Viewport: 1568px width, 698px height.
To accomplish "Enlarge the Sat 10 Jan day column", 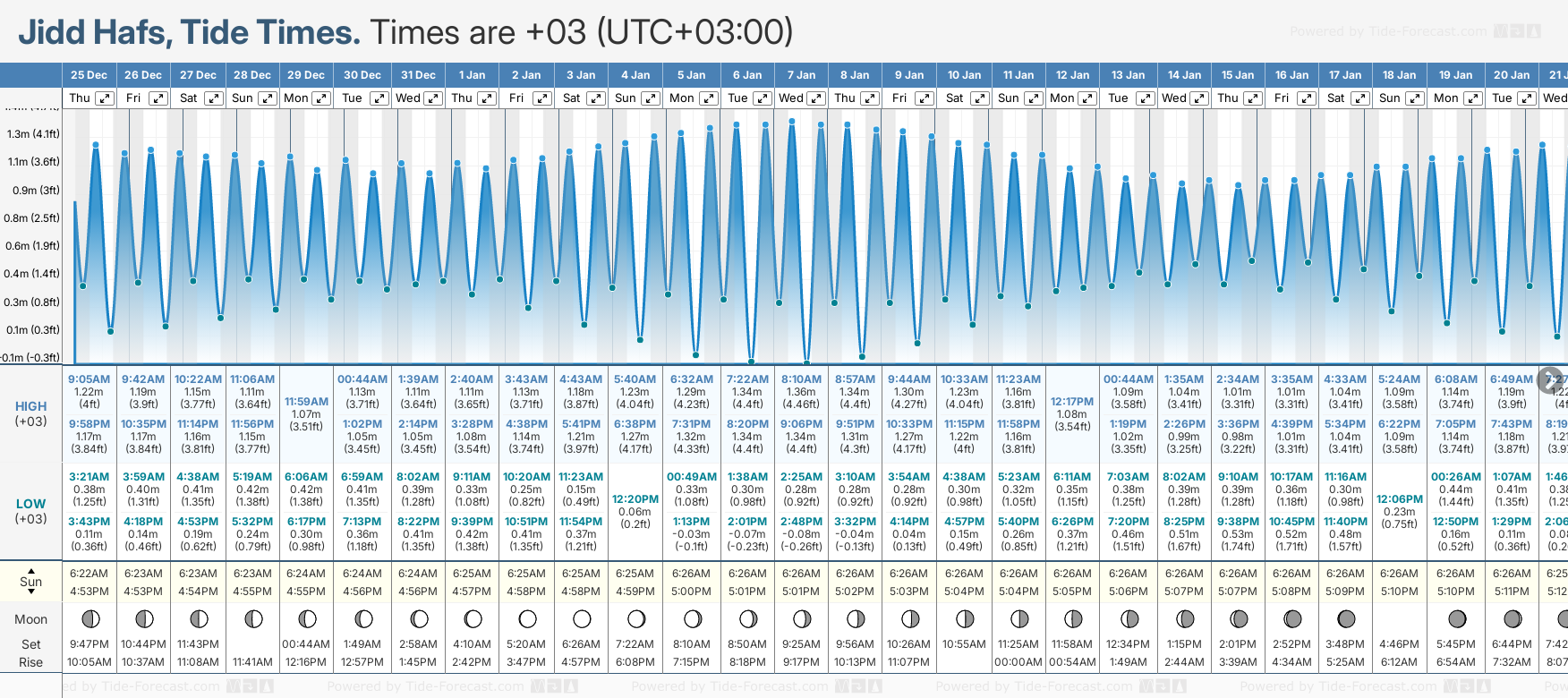I will tap(979, 98).
